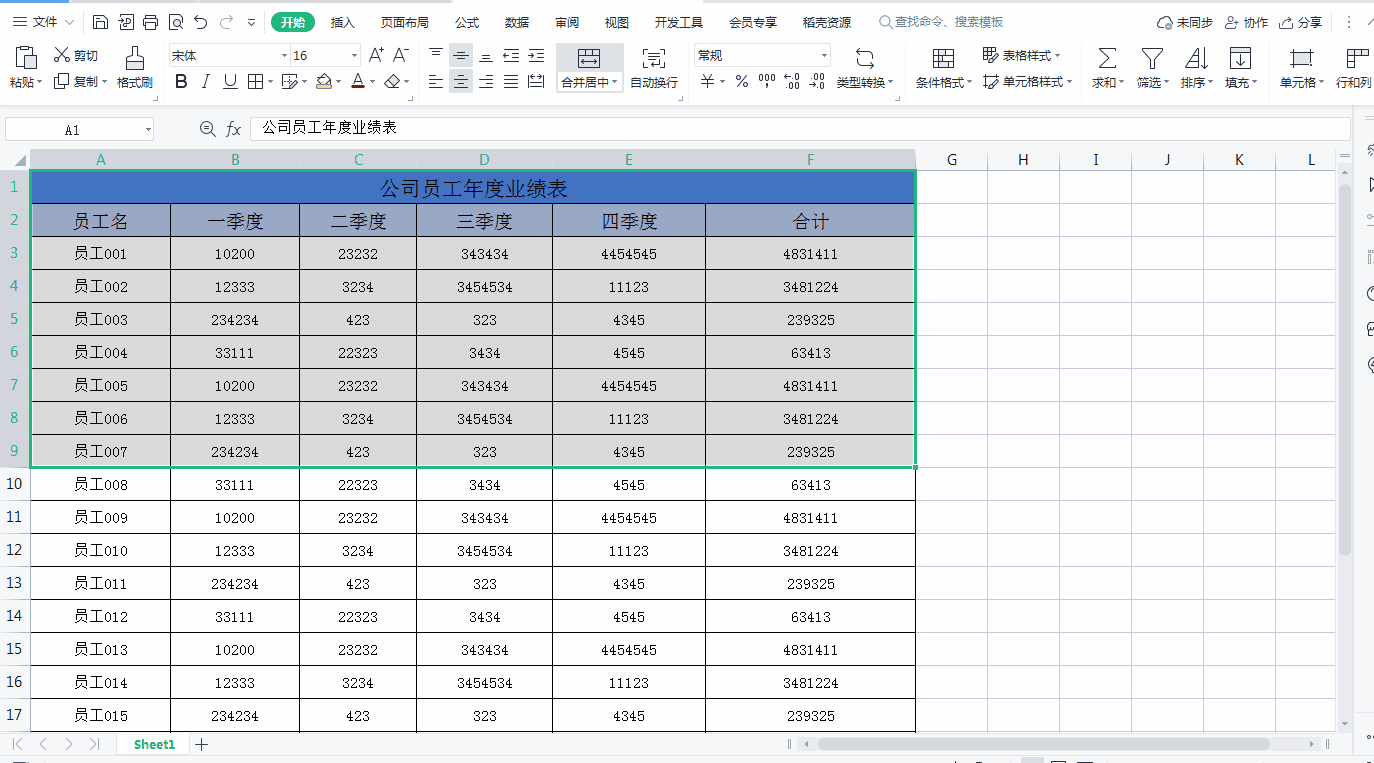Click the 分享 (Share) button
Image resolution: width=1374 pixels, height=763 pixels.
point(1301,22)
